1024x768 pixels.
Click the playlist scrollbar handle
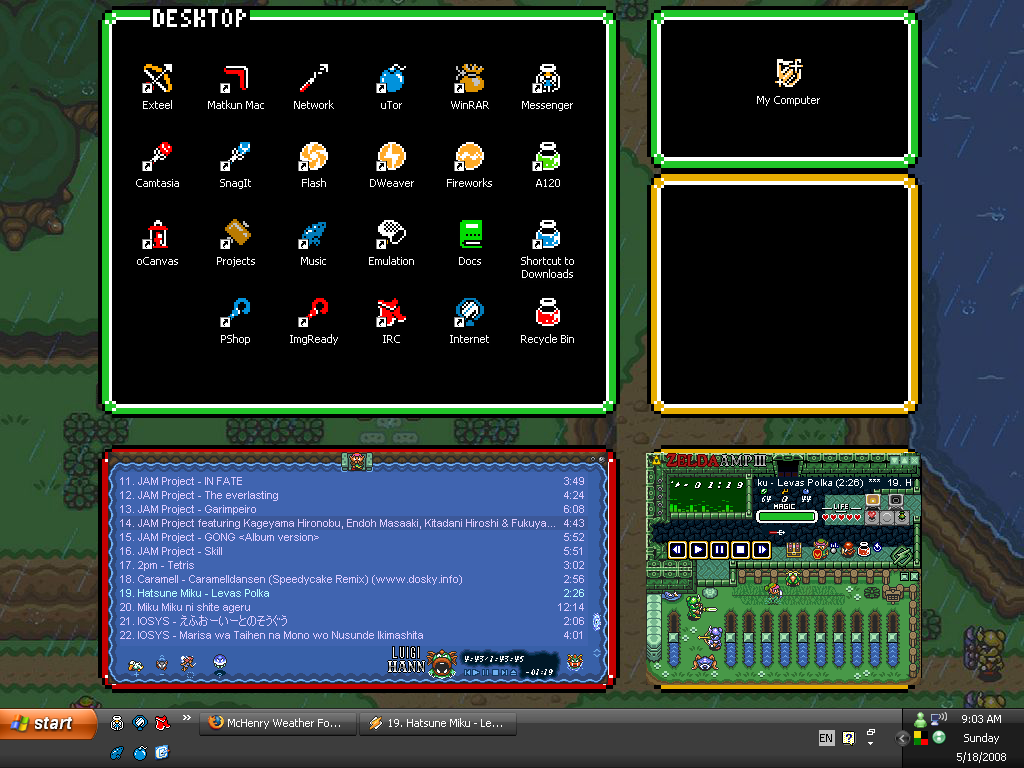596,621
